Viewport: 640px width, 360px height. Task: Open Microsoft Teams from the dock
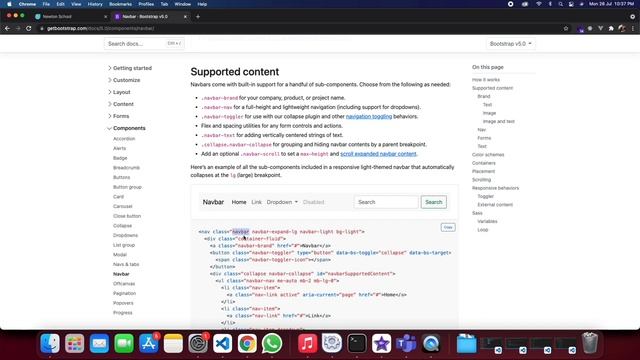click(x=406, y=343)
